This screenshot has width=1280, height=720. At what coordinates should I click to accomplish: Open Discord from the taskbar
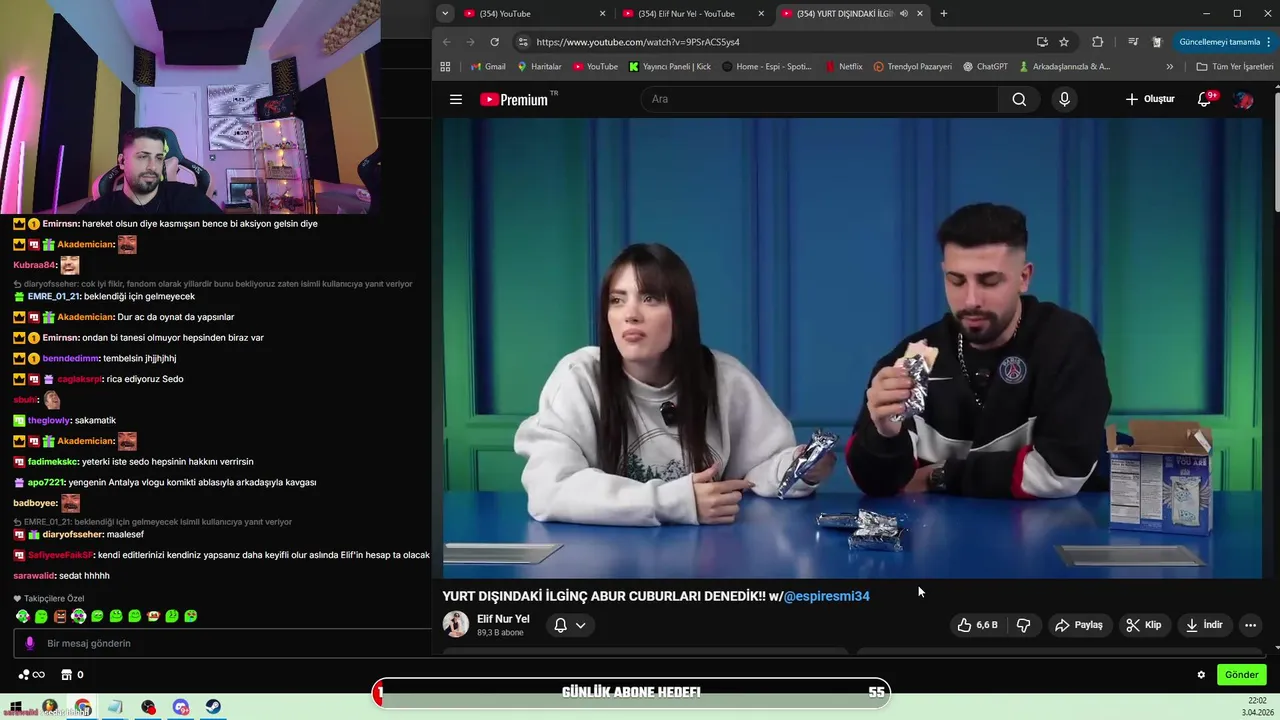tap(181, 707)
